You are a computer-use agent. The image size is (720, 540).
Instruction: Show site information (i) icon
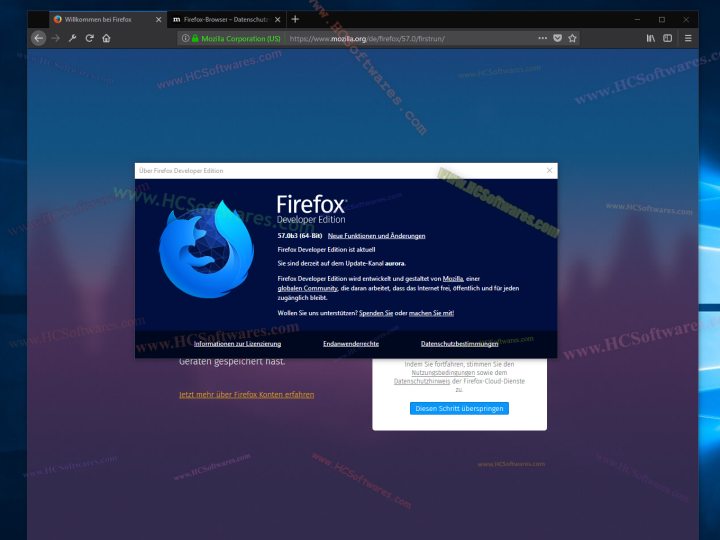tap(185, 39)
